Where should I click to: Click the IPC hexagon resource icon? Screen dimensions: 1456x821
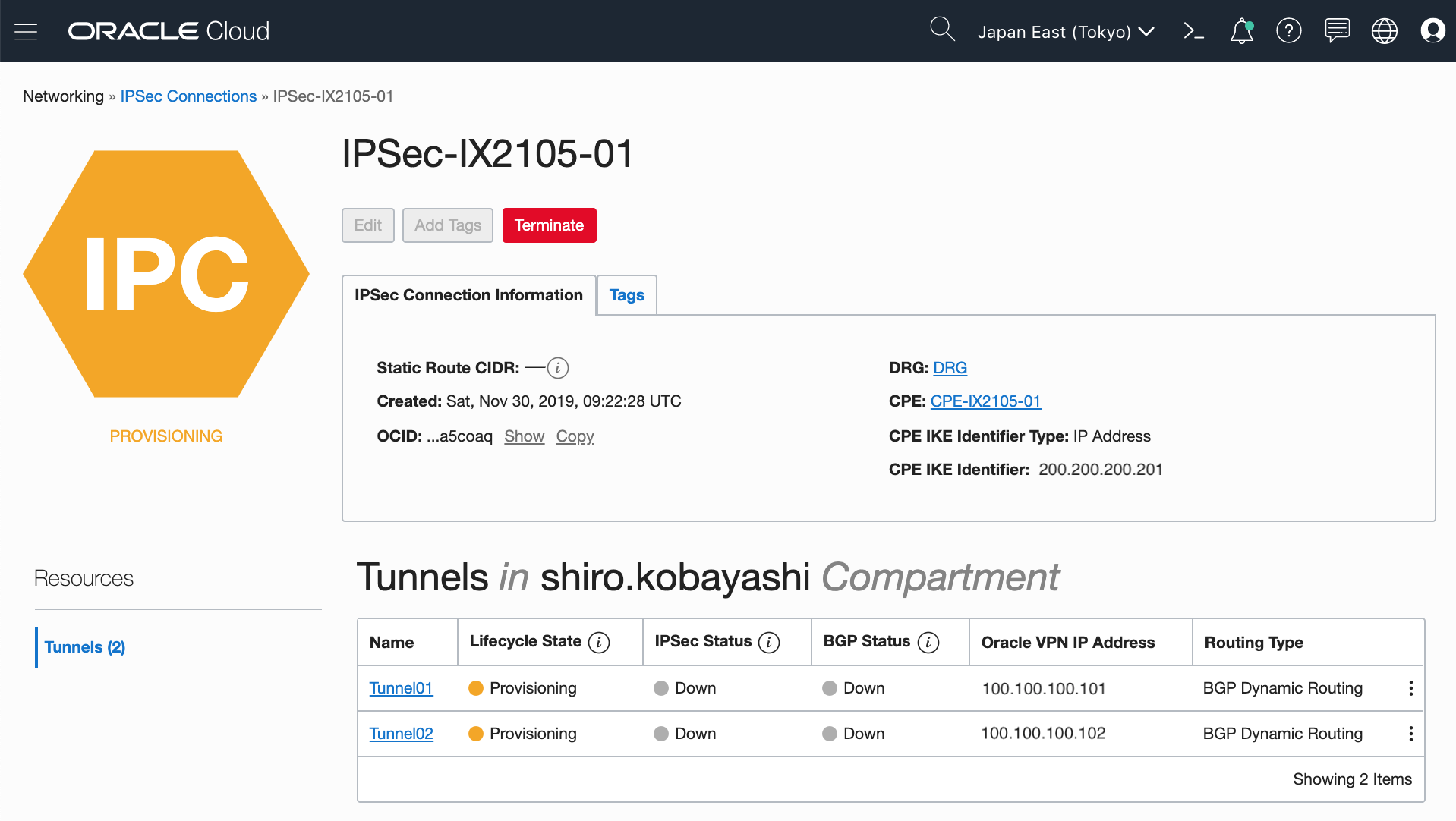coord(166,274)
